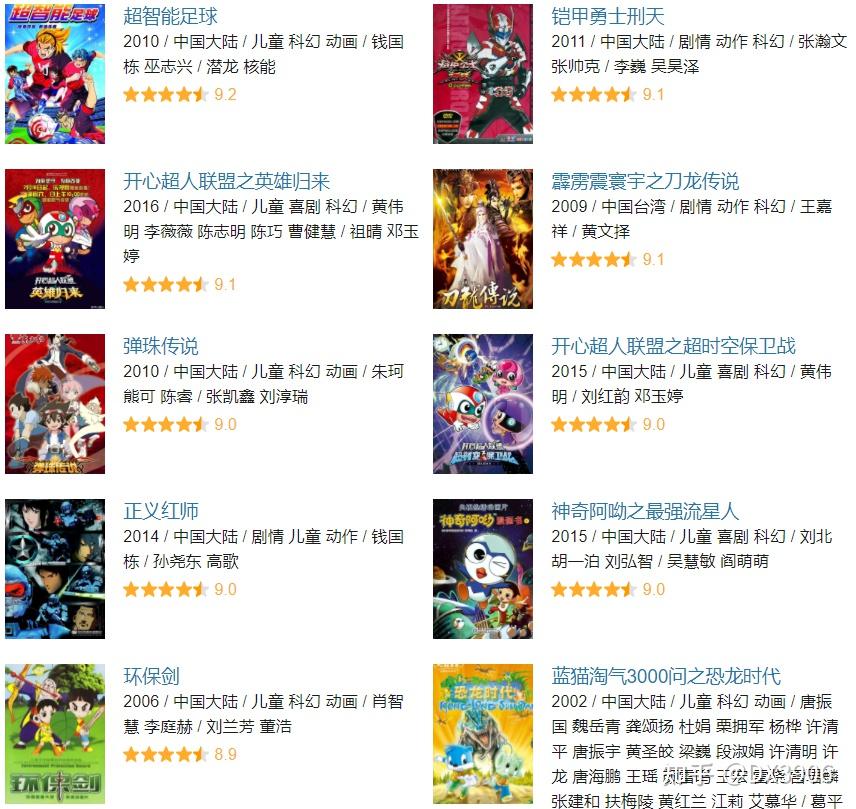This screenshot has height=809, width=856.
Task: Open 神奇阿呦之最强流星人 title link
Action: coord(645,511)
